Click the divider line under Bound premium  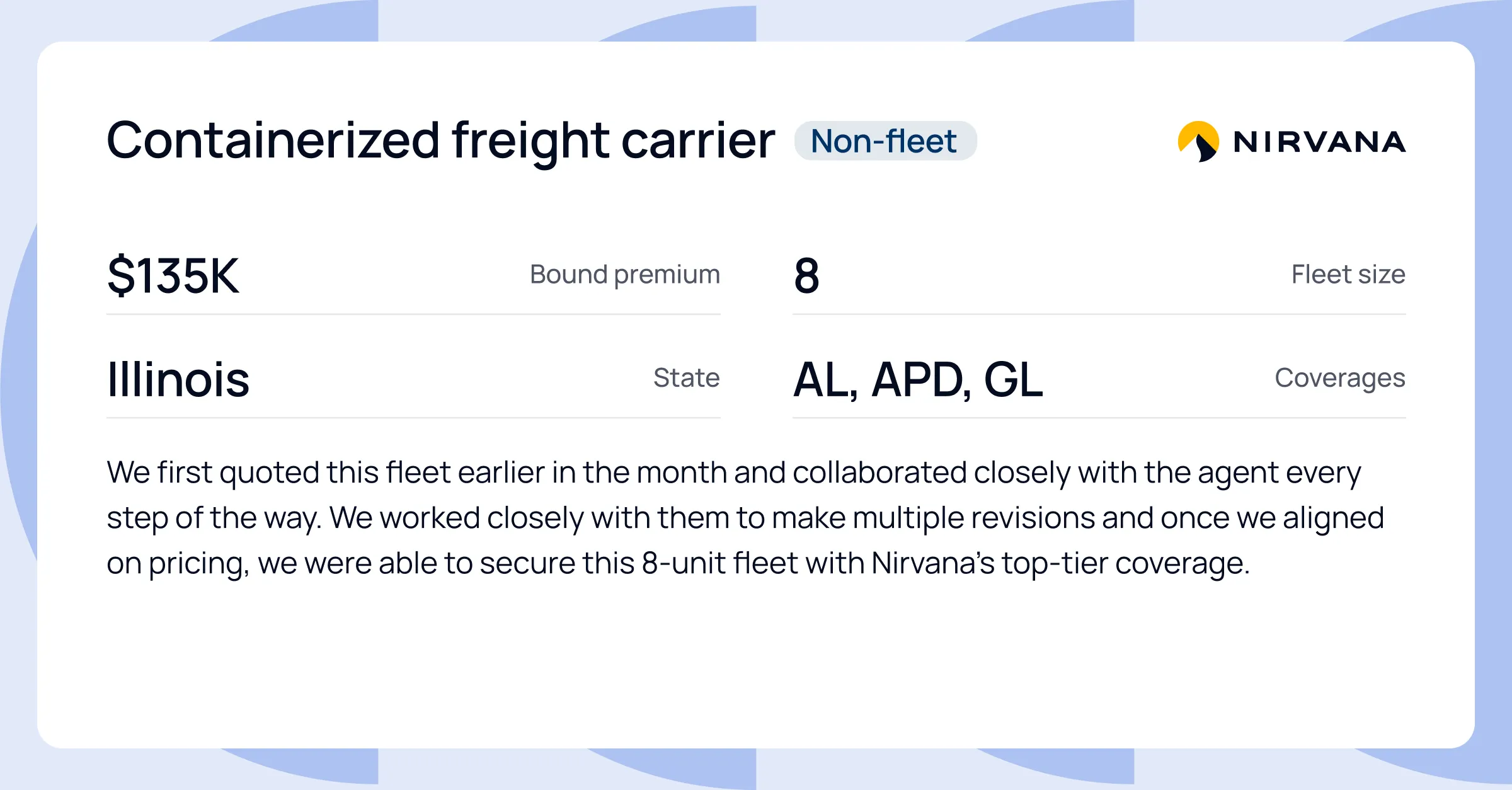tap(413, 314)
